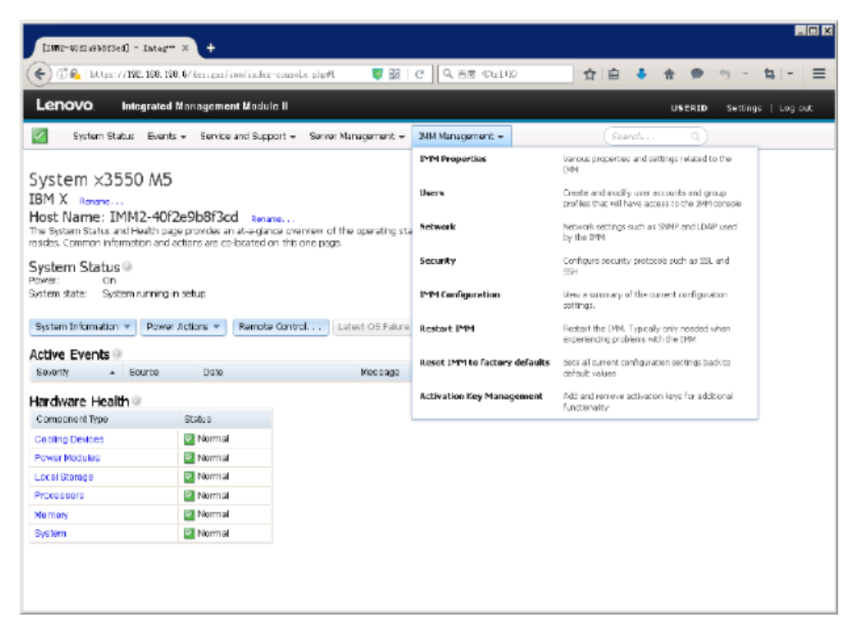This screenshot has width=859, height=624.
Task: Click Cooling Devices Normal status icon
Action: pos(189,439)
